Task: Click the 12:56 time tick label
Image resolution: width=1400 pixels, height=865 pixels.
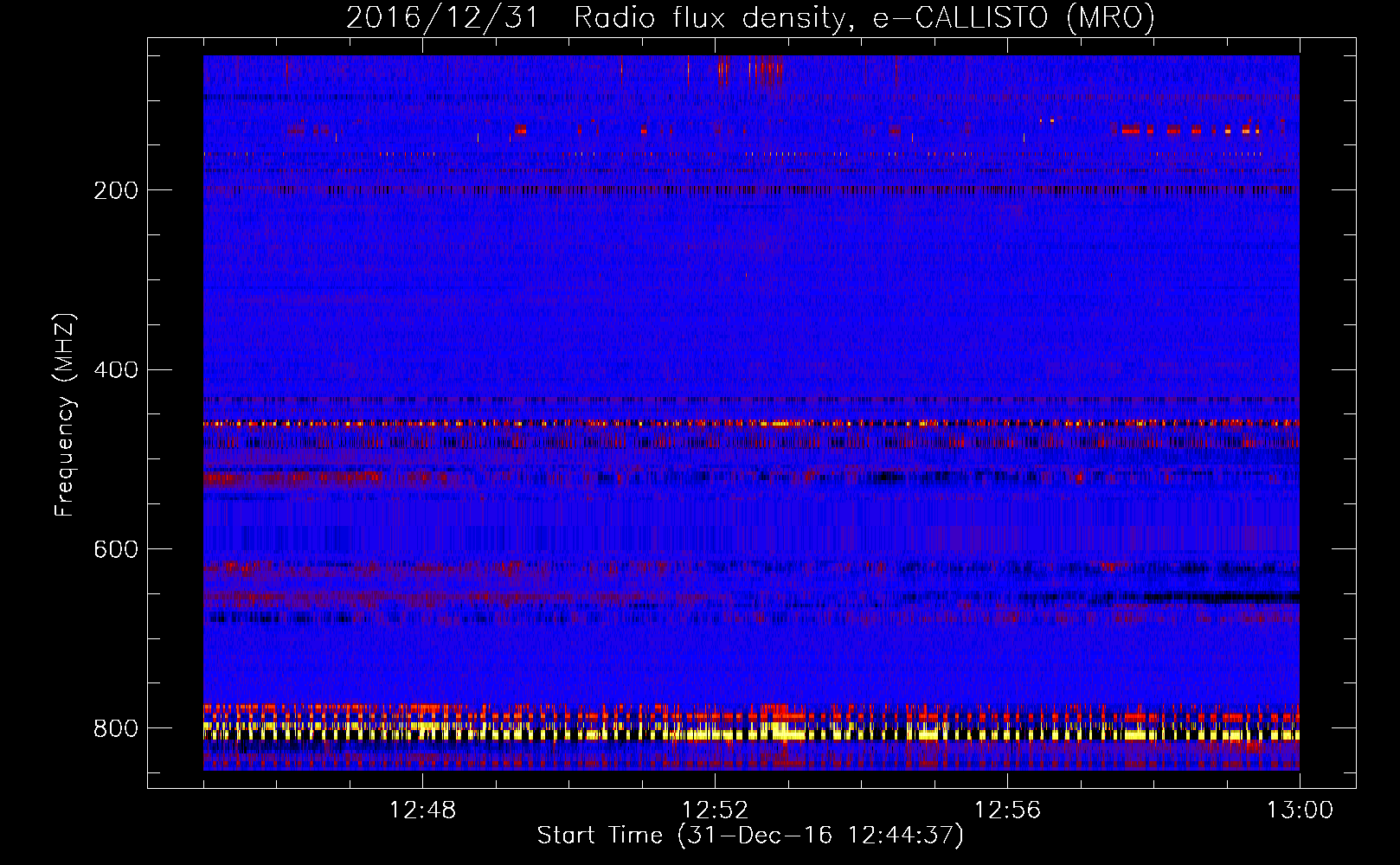Action: point(1007,811)
